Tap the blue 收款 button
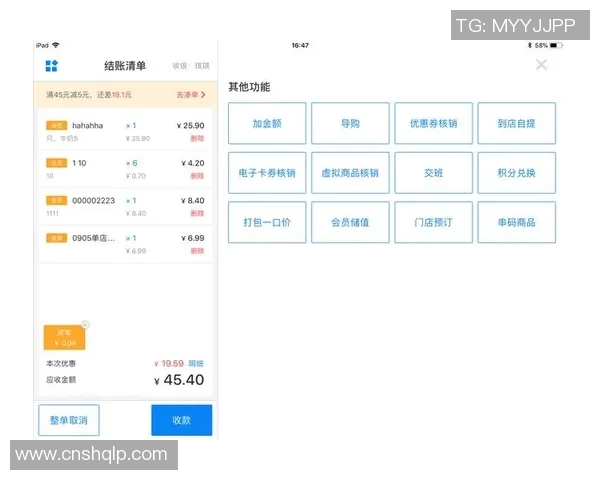 [x=182, y=420]
